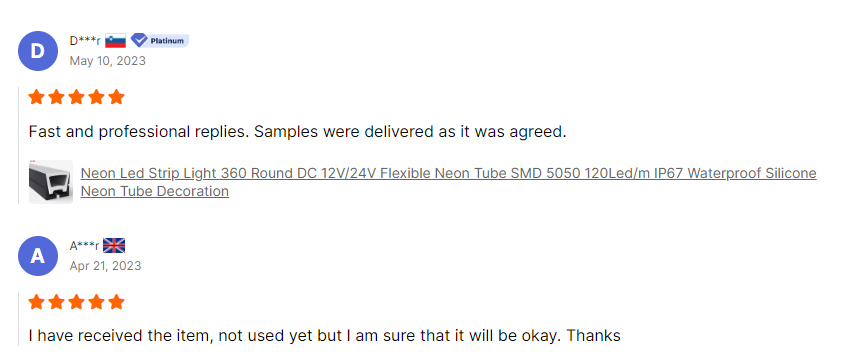This screenshot has height=362, width=846.
Task: Click fifth star in D***r's rating
Action: [x=116, y=97]
